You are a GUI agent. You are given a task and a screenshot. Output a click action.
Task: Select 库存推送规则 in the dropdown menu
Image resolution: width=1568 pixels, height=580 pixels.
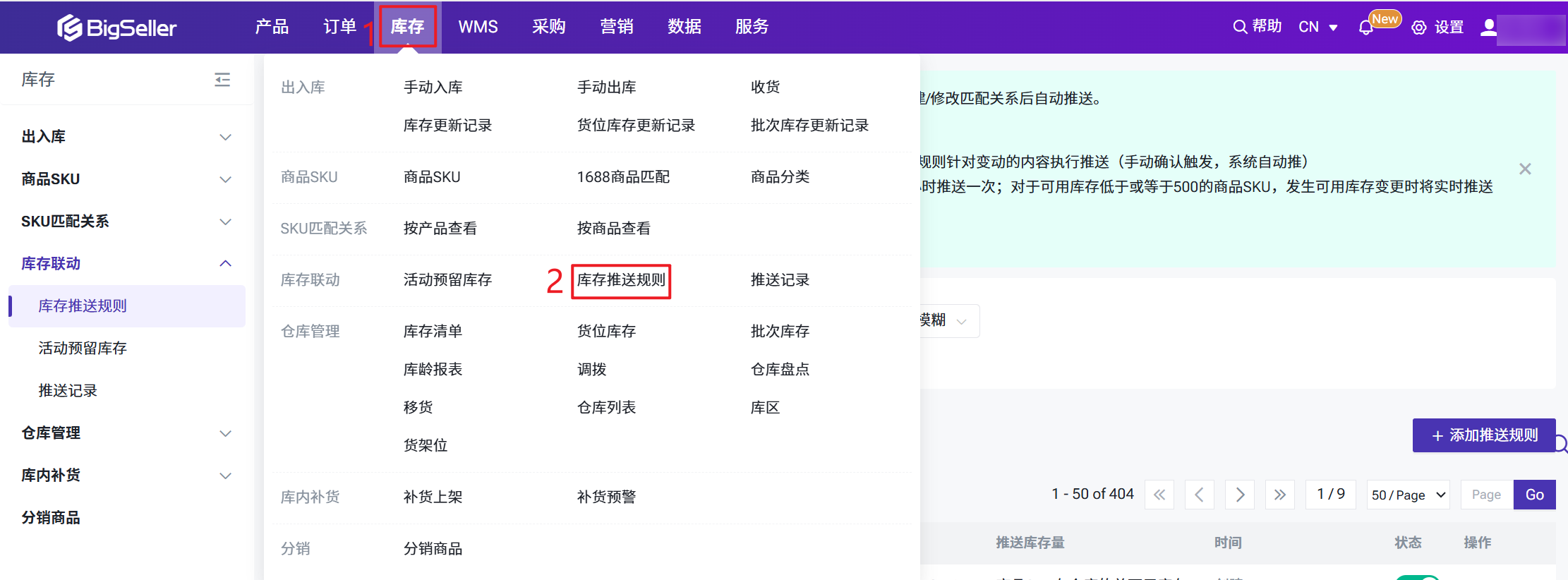click(620, 280)
